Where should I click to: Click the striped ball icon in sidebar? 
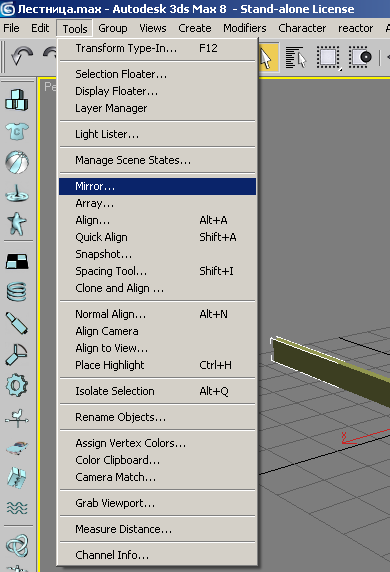(17, 162)
